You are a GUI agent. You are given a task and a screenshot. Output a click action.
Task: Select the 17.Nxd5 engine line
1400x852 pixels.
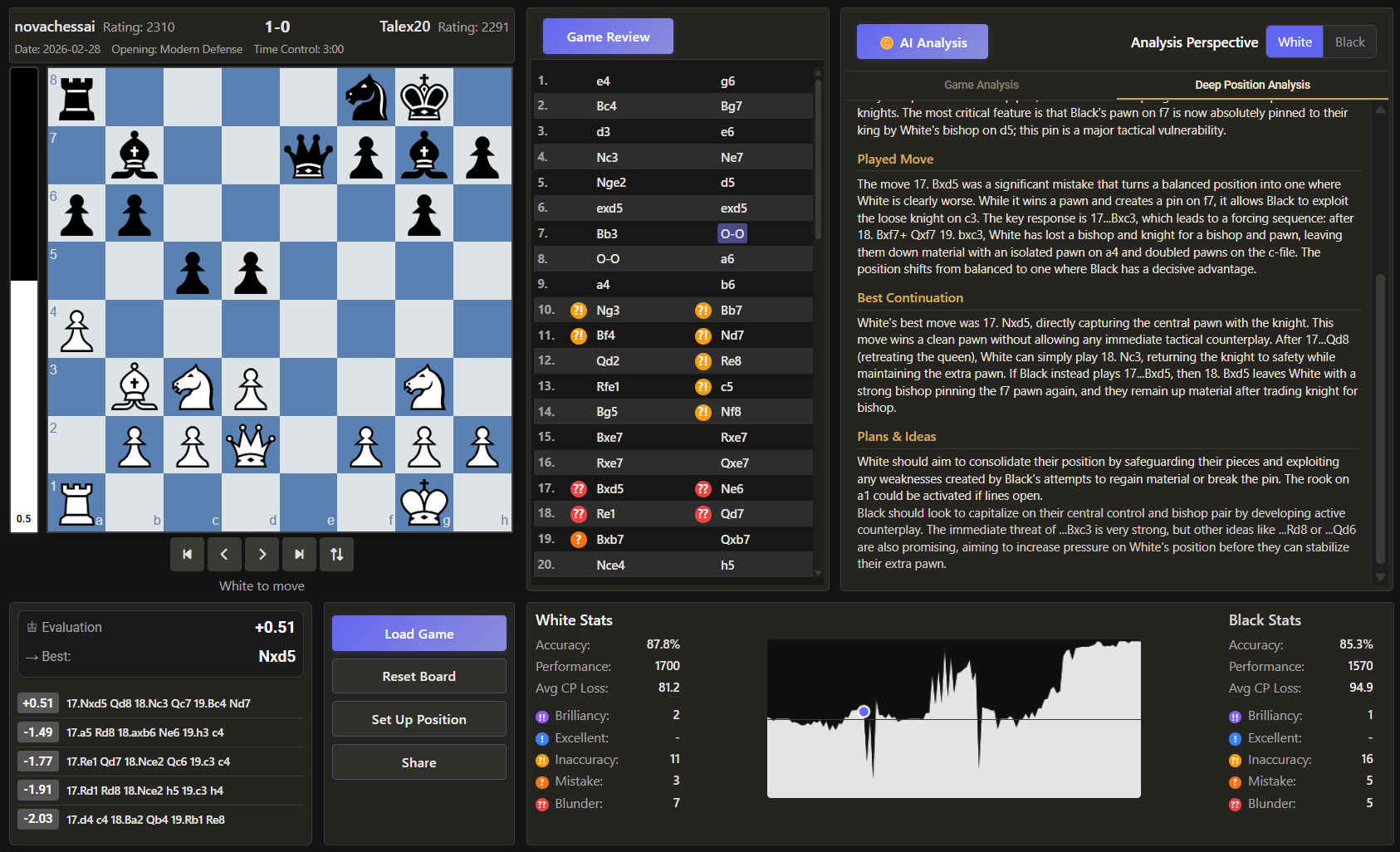pos(159,703)
